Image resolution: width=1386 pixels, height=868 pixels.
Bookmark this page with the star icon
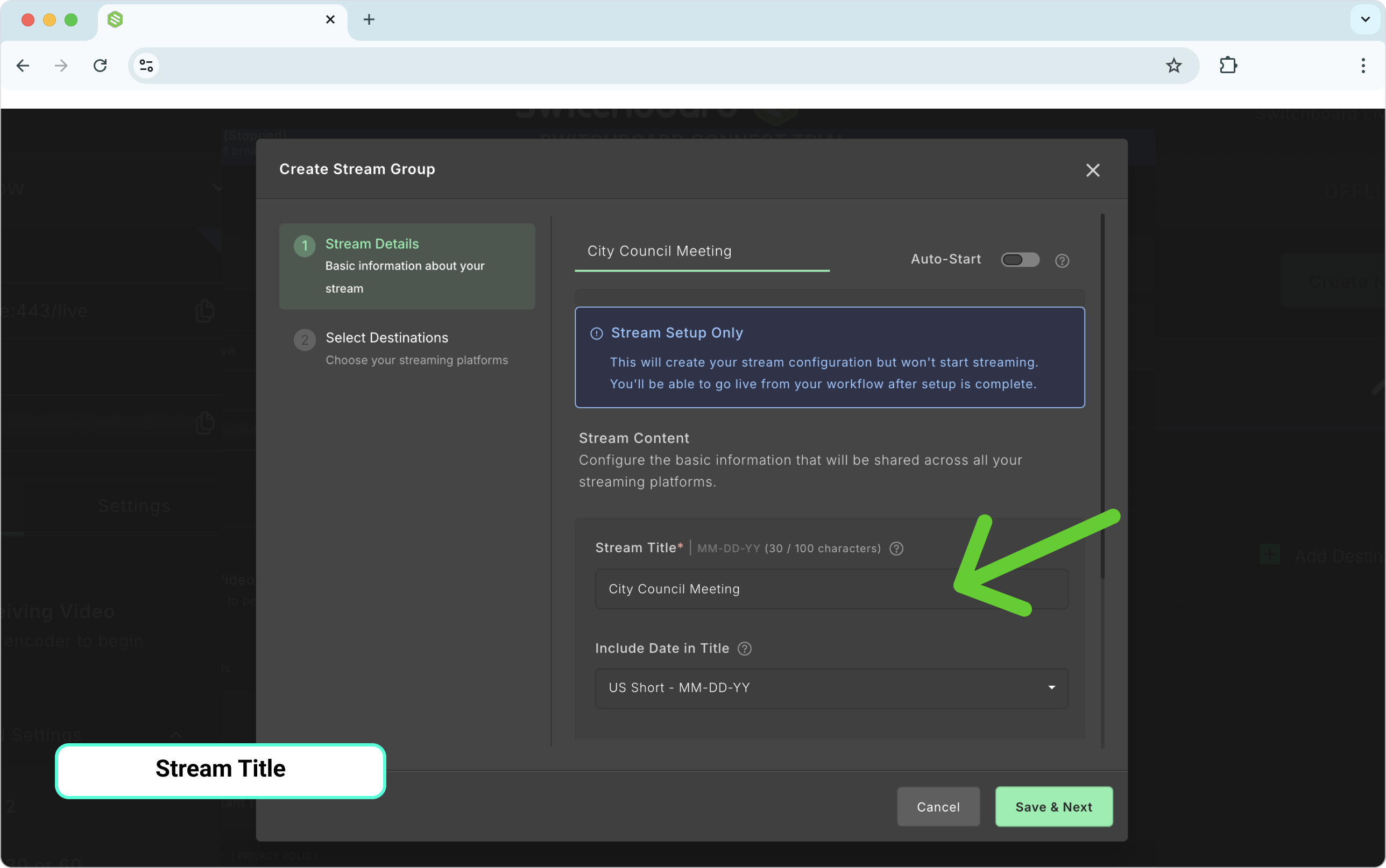tap(1173, 66)
